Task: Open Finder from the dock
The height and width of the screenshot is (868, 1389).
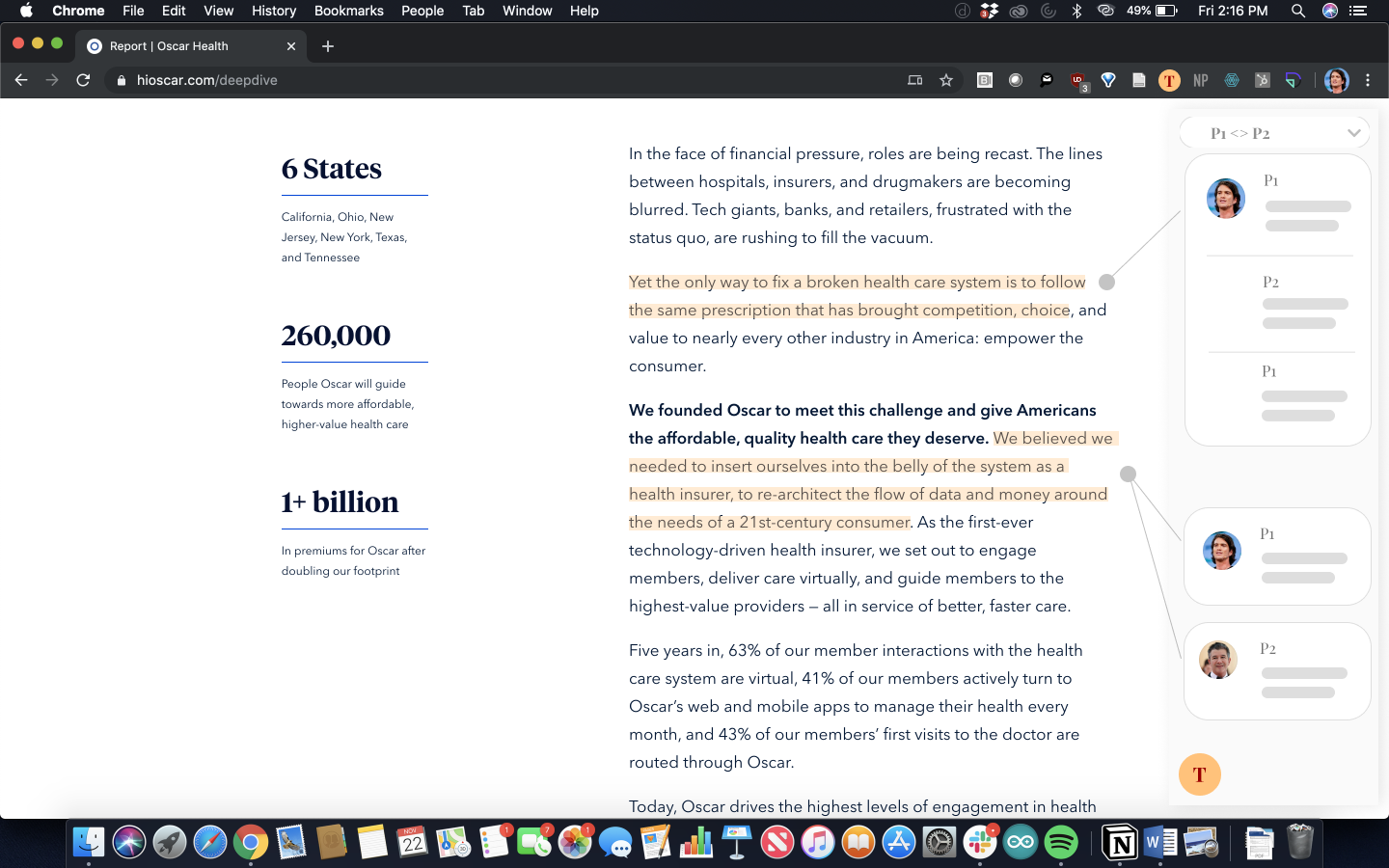Action: pyautogui.click(x=89, y=843)
